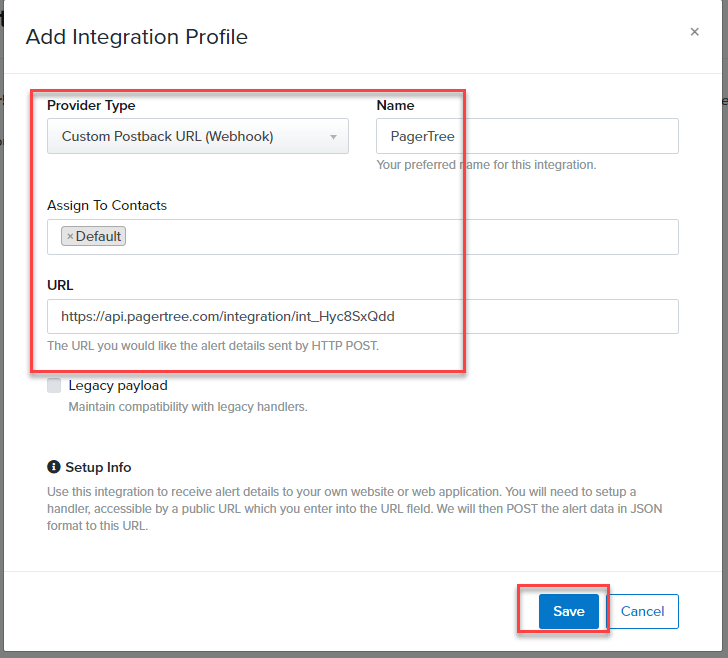This screenshot has height=658, width=728.
Task: Click the Setup Info heading
Action: [98, 467]
